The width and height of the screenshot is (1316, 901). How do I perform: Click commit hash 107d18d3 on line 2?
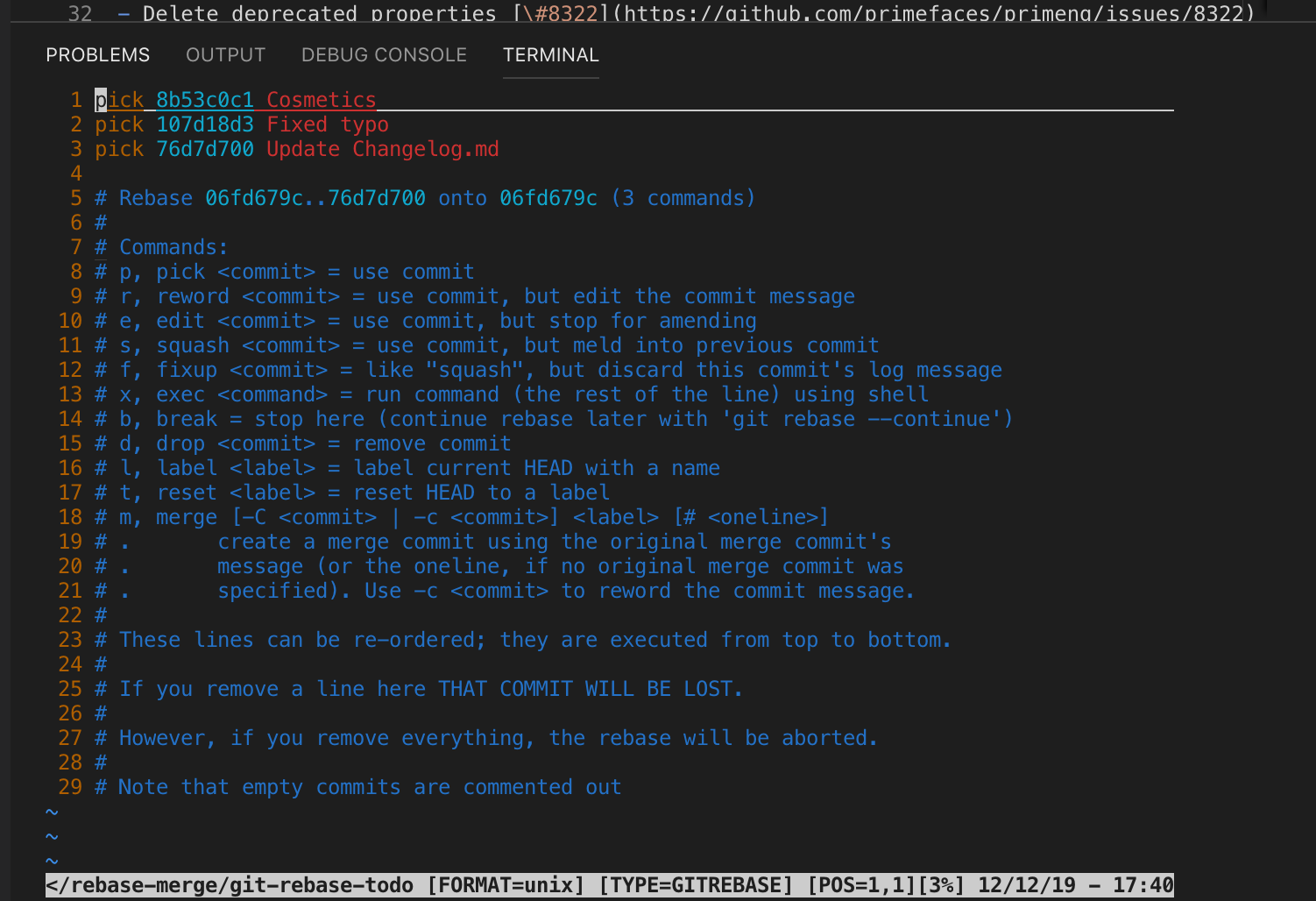[205, 124]
